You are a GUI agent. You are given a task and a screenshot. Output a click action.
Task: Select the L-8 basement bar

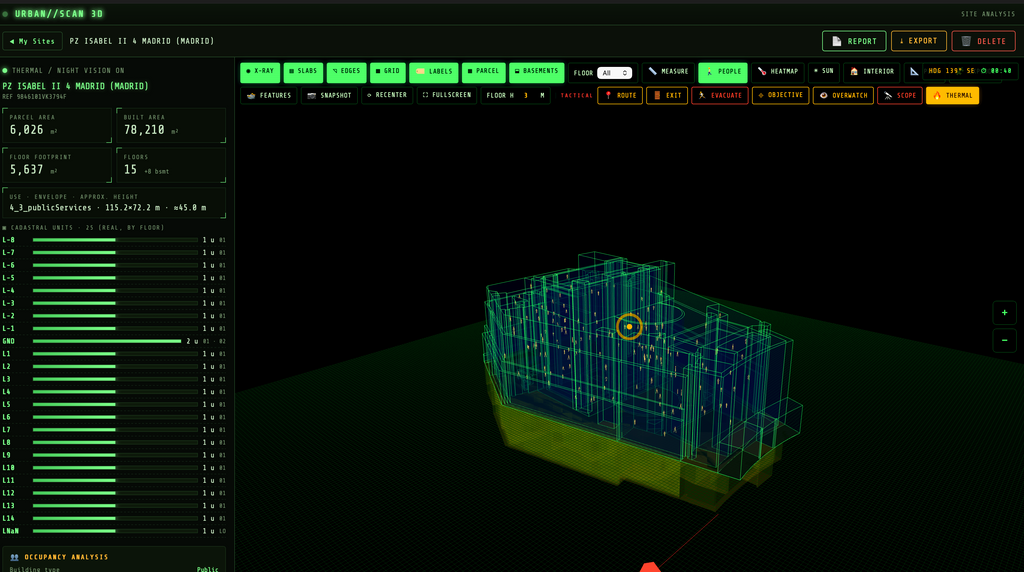pos(115,240)
